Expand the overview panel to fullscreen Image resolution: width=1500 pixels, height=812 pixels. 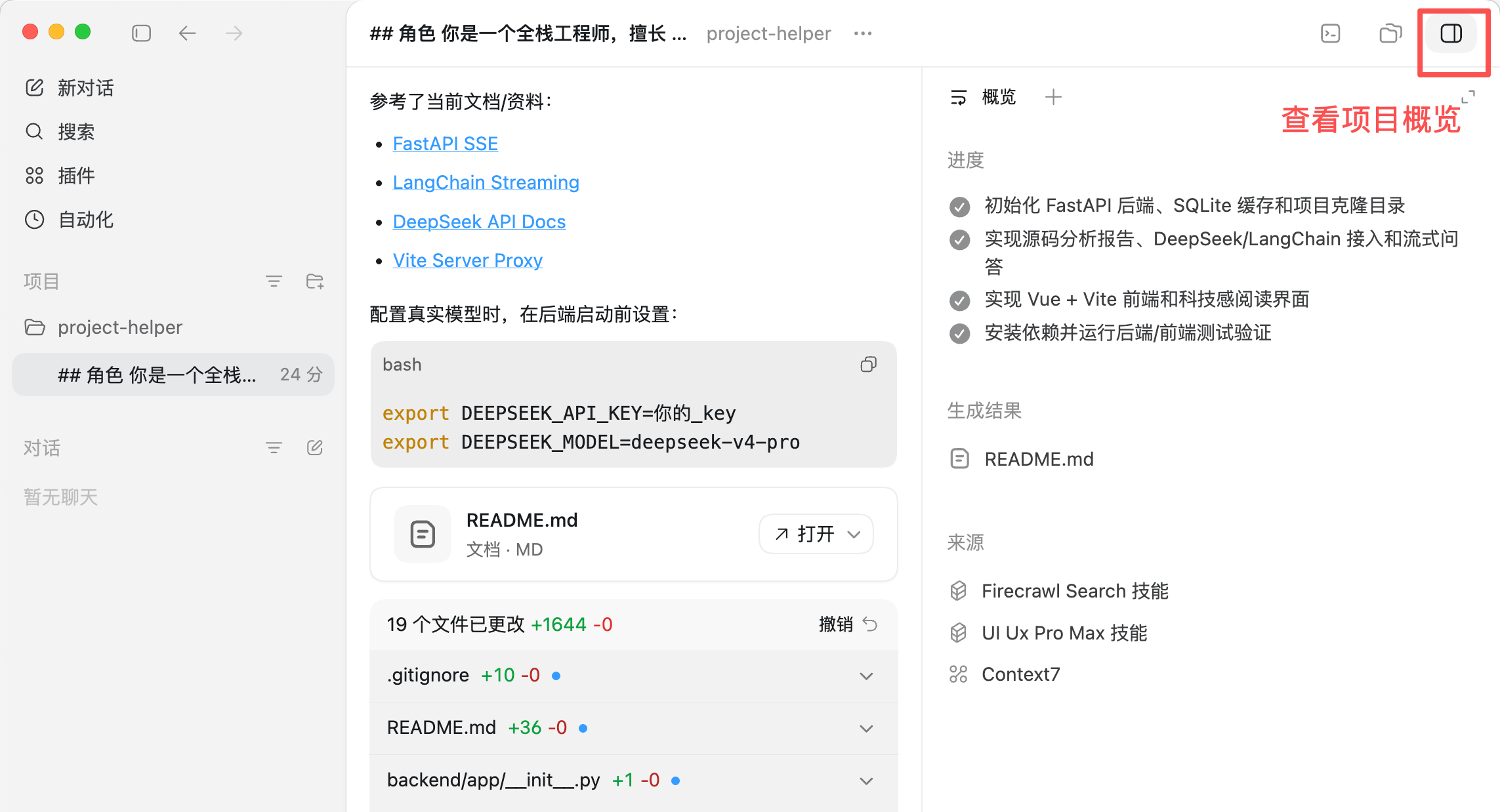1468,97
